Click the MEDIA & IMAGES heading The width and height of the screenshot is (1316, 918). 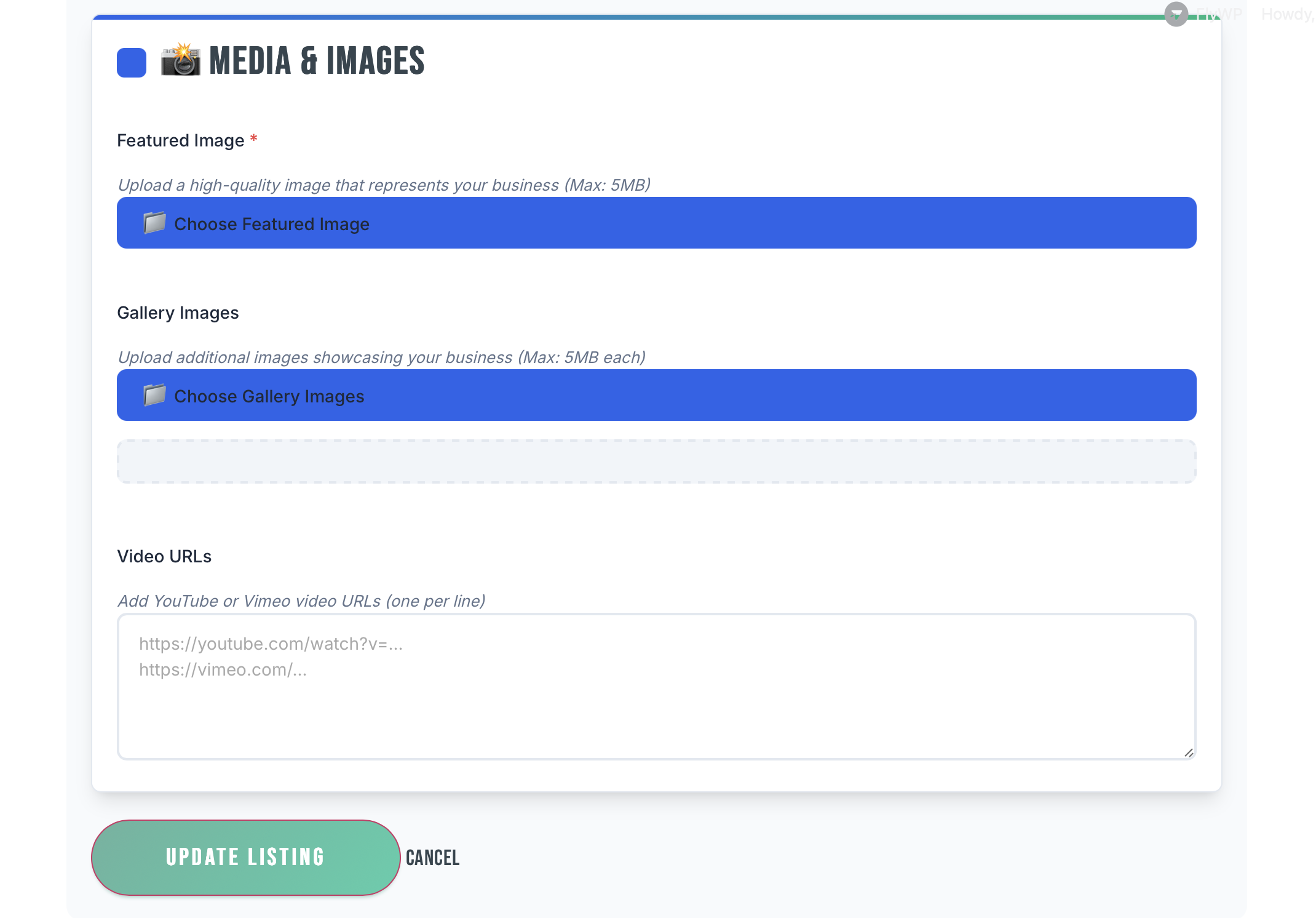(x=317, y=61)
